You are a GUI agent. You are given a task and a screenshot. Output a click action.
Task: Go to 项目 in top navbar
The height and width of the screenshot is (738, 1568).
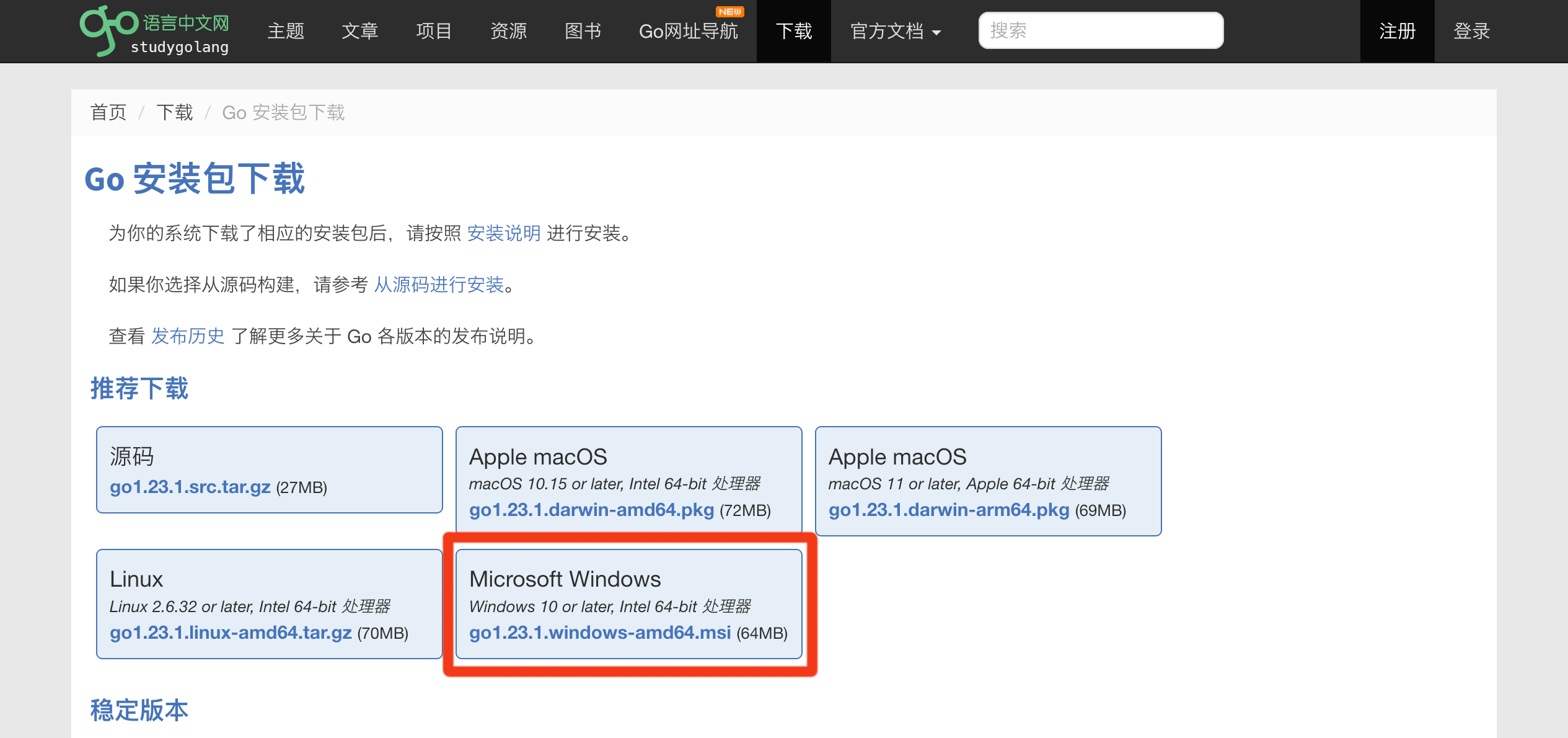click(x=434, y=31)
